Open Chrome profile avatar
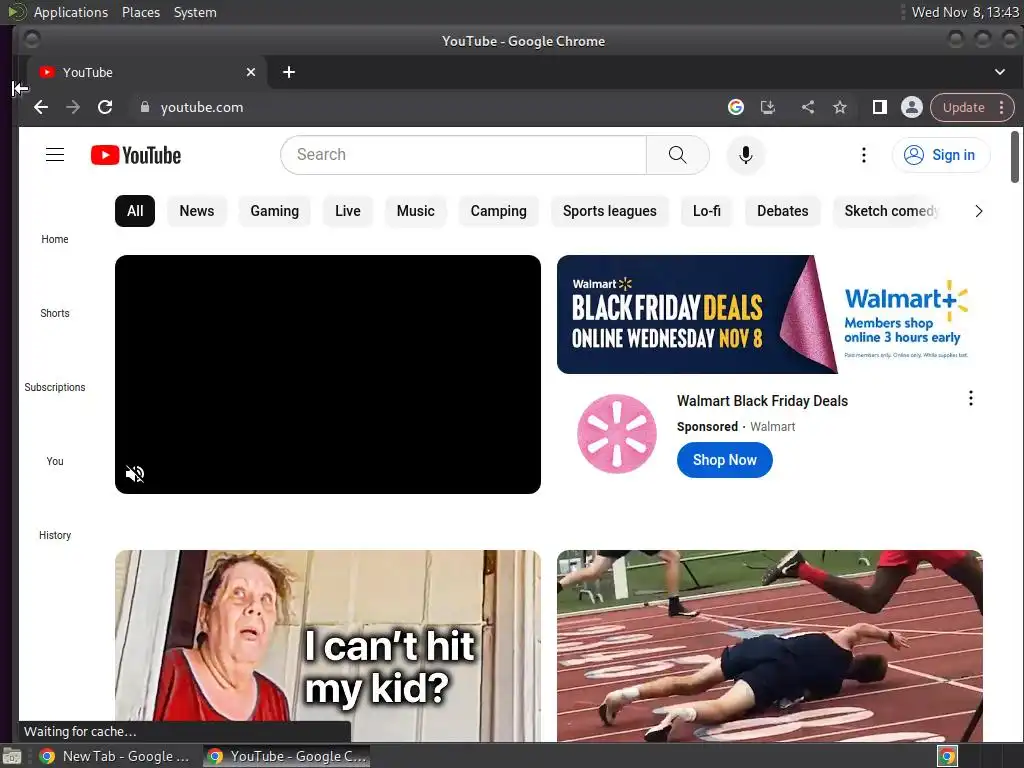The height and width of the screenshot is (768, 1024). (912, 107)
